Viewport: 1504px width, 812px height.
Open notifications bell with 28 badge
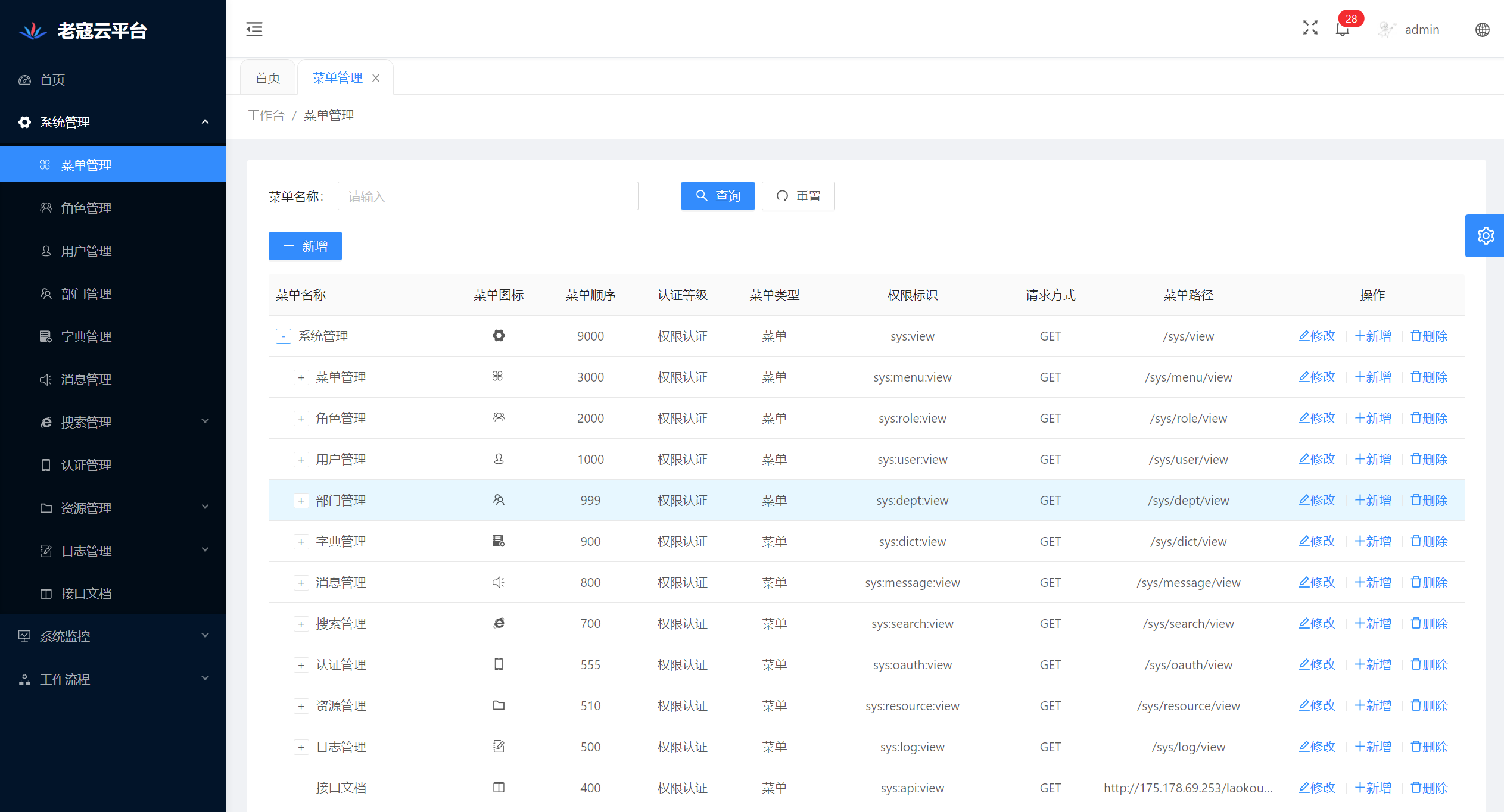tap(1343, 29)
